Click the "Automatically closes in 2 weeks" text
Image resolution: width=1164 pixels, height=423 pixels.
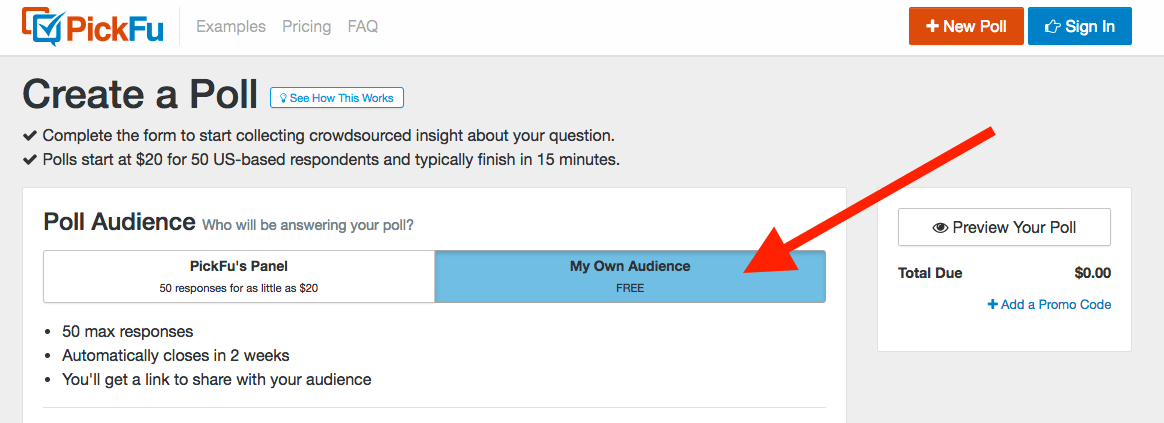coord(176,355)
